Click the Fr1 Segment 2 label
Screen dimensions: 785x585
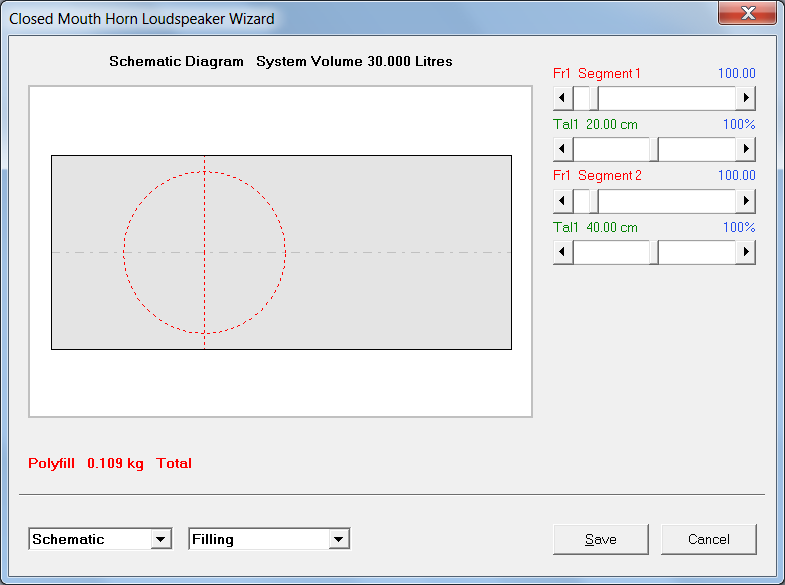click(x=597, y=176)
